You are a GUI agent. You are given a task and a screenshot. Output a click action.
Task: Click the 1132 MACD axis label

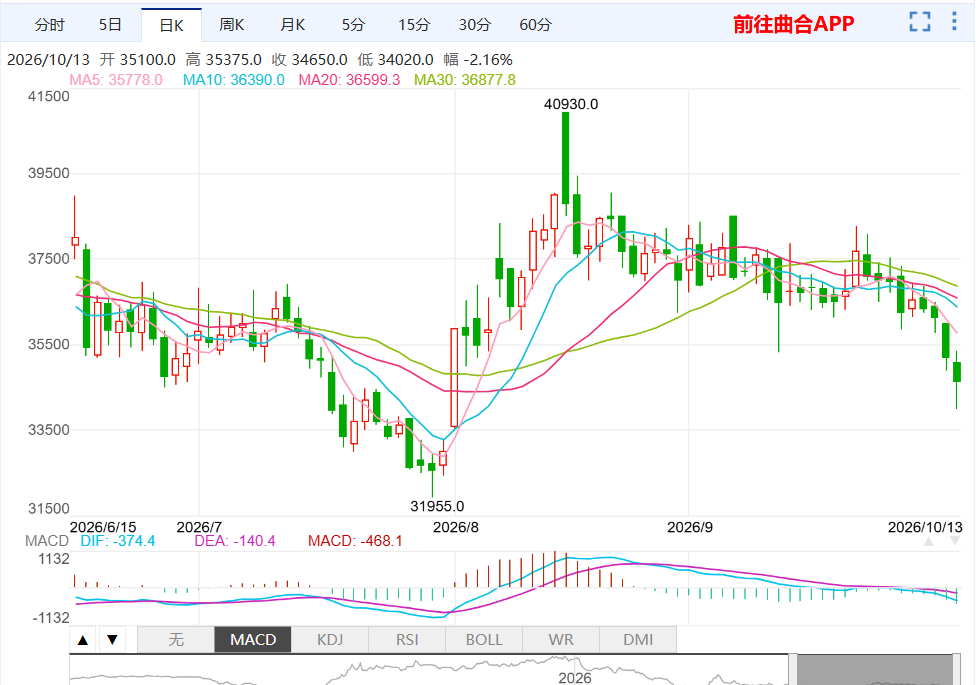[54, 559]
